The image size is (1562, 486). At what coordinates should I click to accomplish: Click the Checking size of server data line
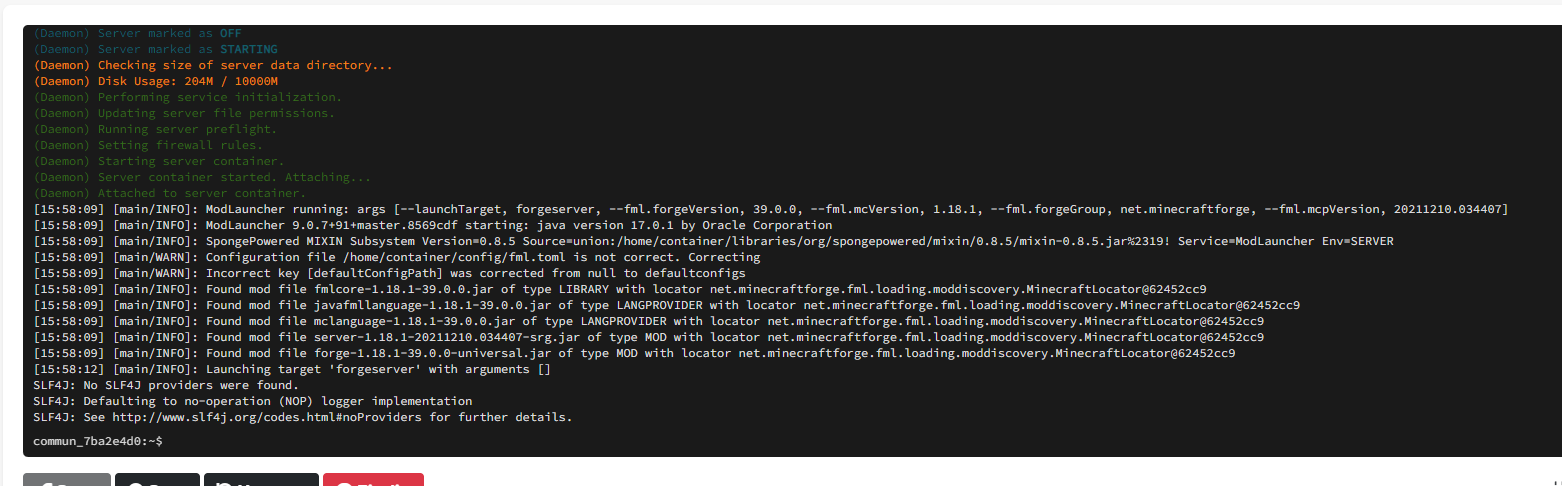coord(213,65)
